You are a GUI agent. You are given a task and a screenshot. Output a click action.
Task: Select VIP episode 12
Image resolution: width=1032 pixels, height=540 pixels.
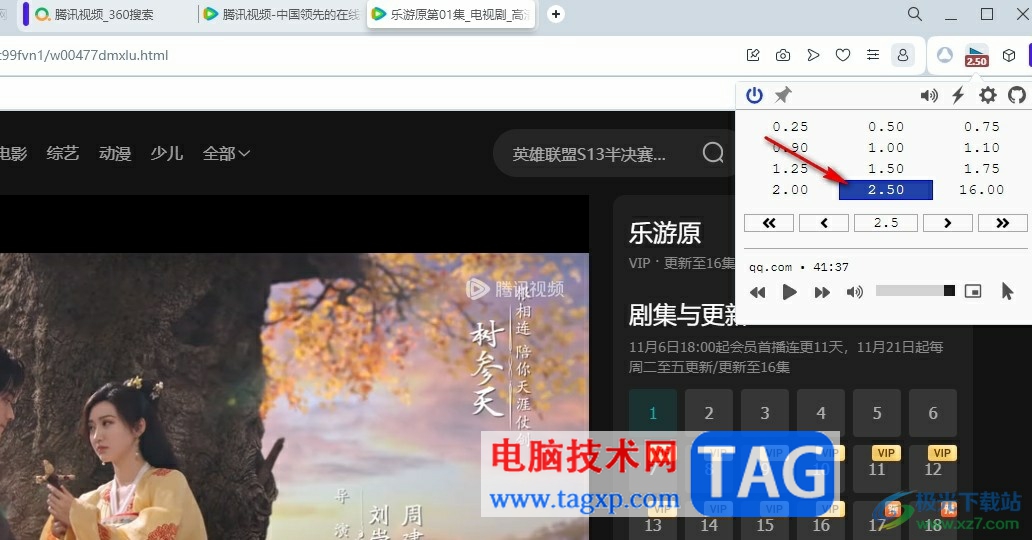click(x=933, y=469)
